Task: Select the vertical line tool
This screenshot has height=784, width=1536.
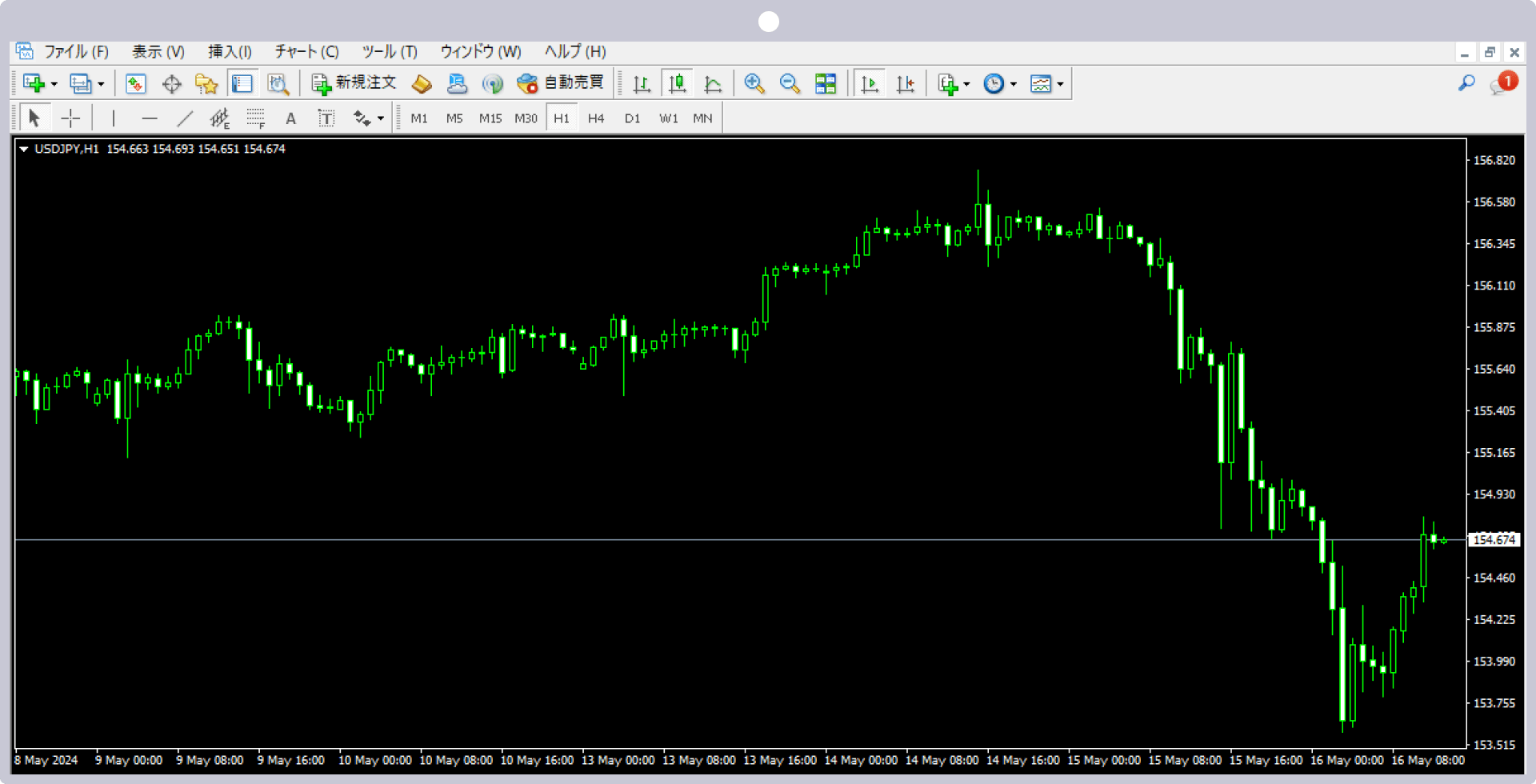Action: click(114, 118)
